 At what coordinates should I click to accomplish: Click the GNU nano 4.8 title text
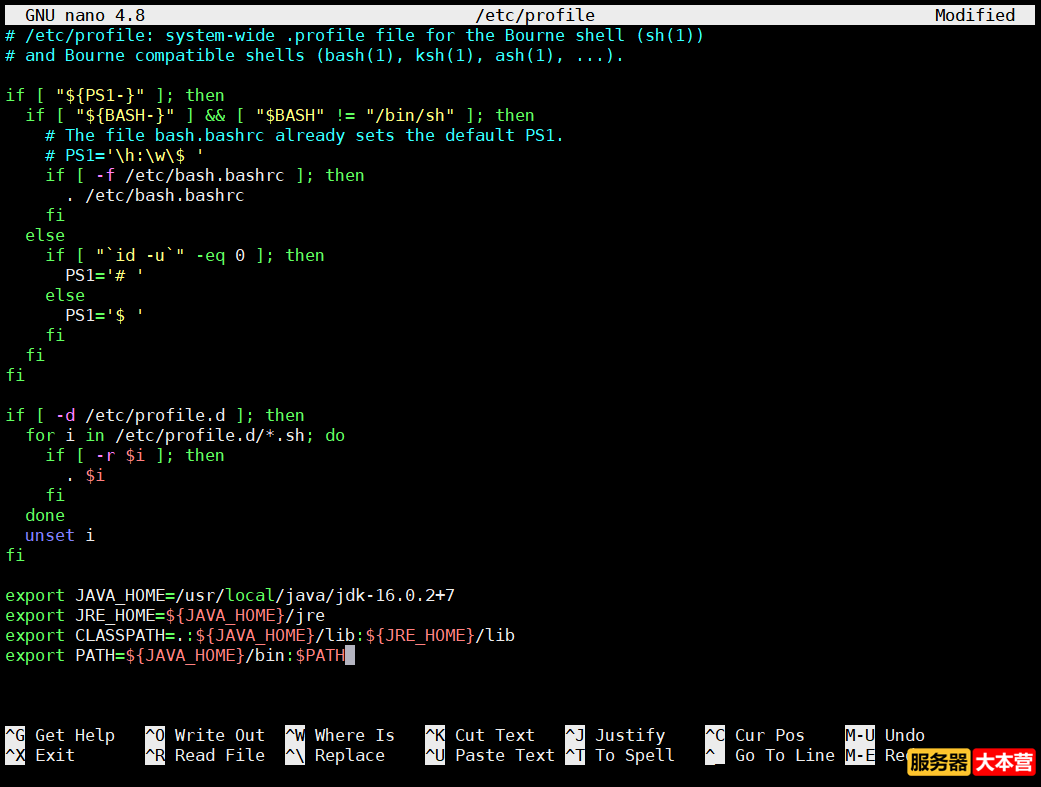click(x=85, y=15)
